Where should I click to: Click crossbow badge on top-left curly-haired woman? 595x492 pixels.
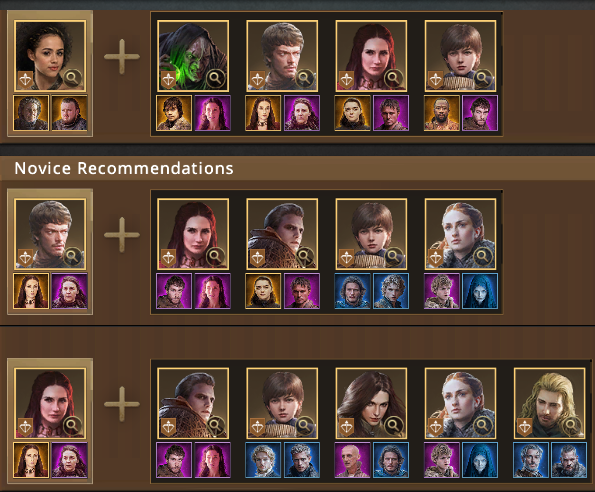click(25, 79)
